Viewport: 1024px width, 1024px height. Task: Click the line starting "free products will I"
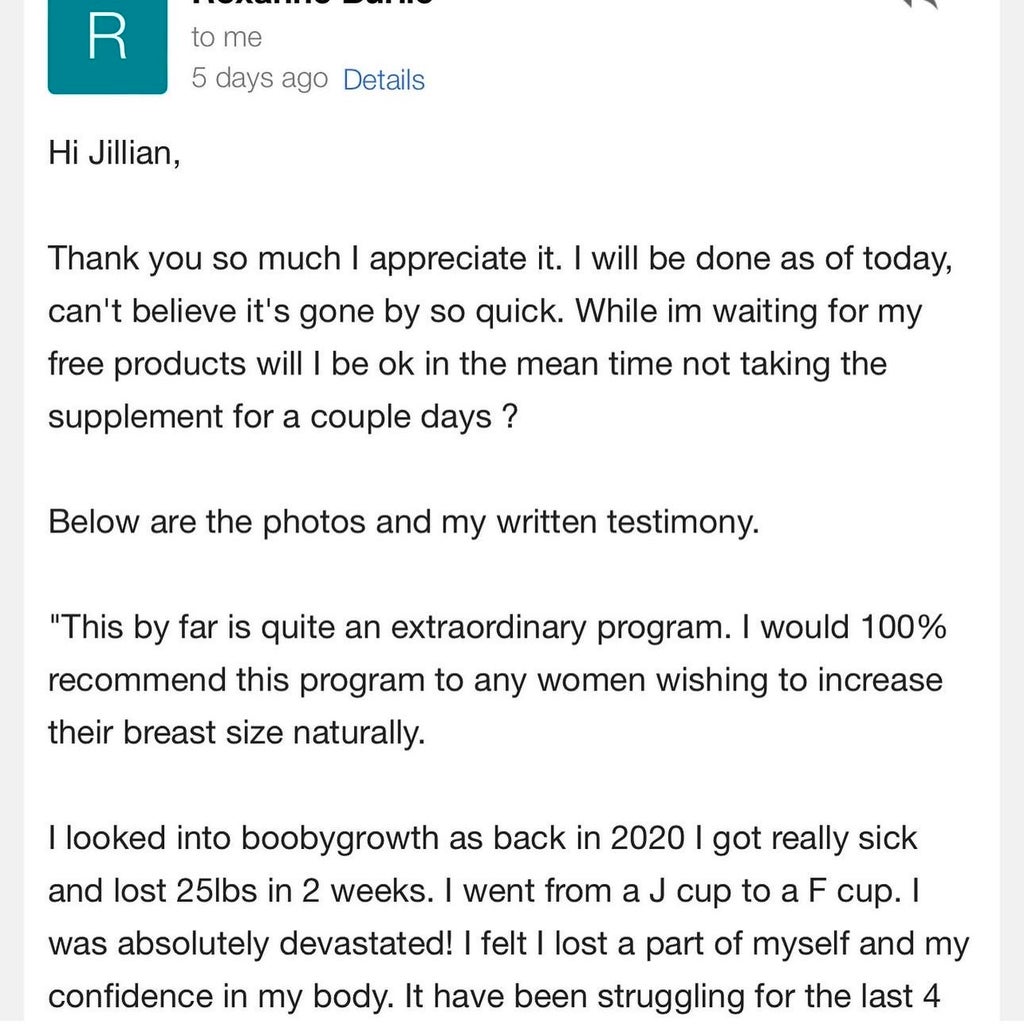point(467,363)
